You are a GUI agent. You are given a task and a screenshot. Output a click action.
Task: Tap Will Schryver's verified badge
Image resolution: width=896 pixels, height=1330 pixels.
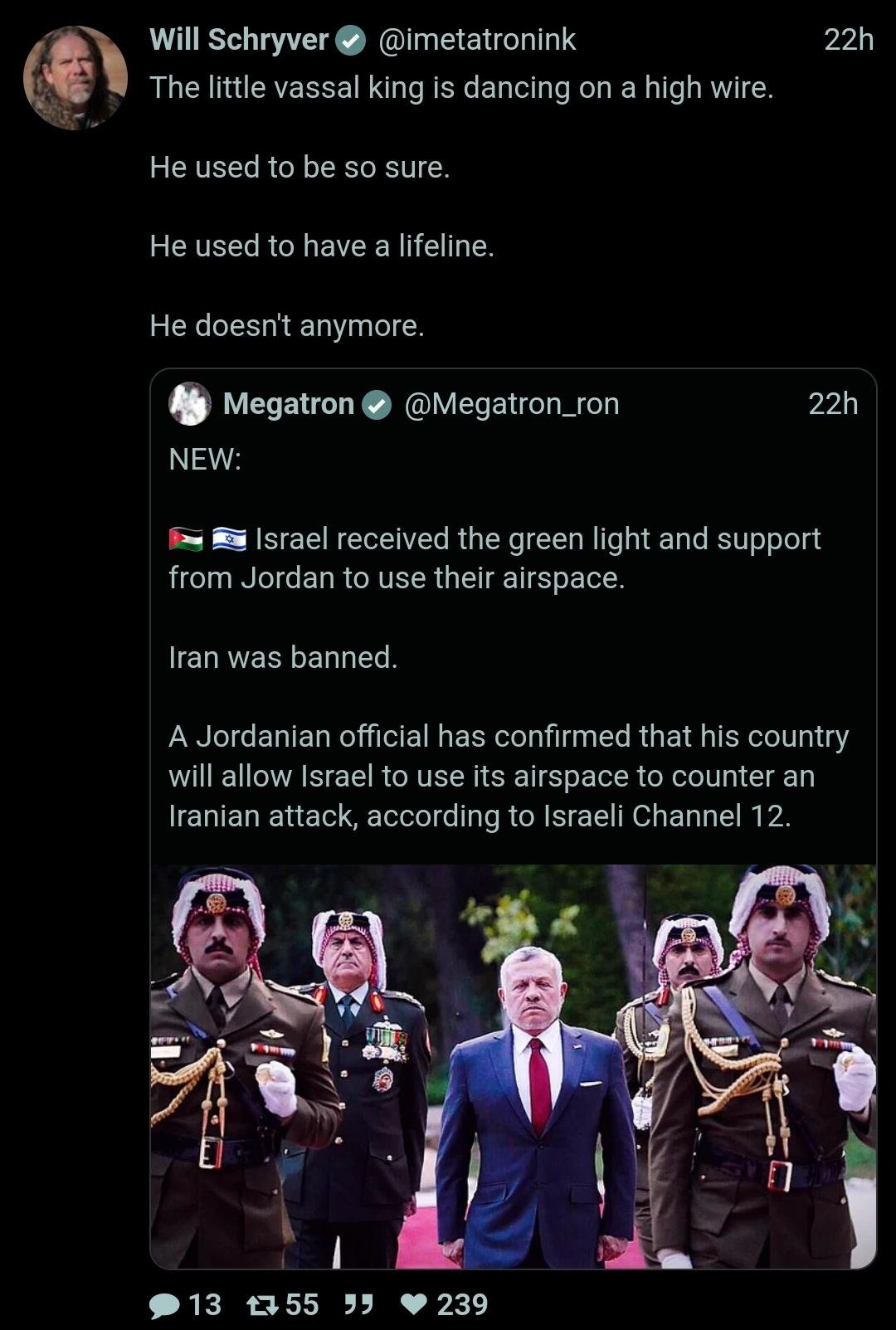(x=350, y=41)
